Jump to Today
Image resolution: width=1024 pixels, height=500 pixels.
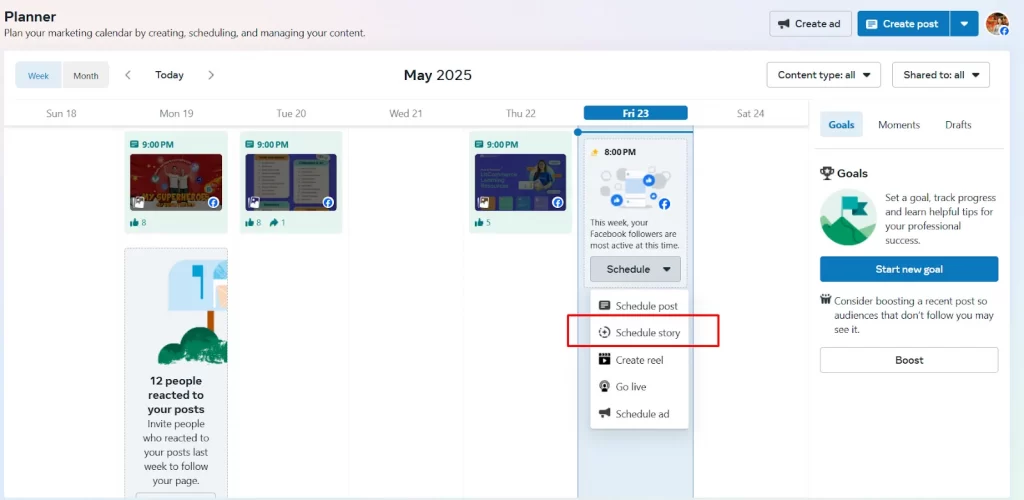point(169,75)
